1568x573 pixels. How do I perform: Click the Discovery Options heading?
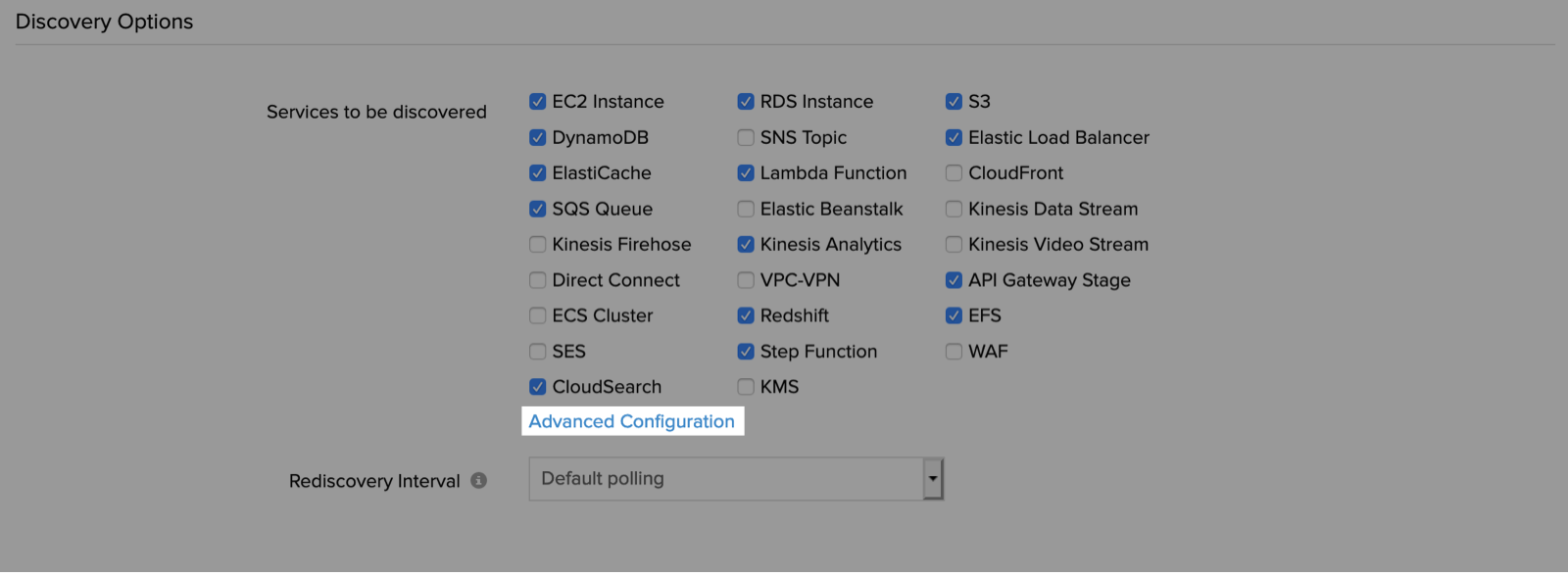105,22
